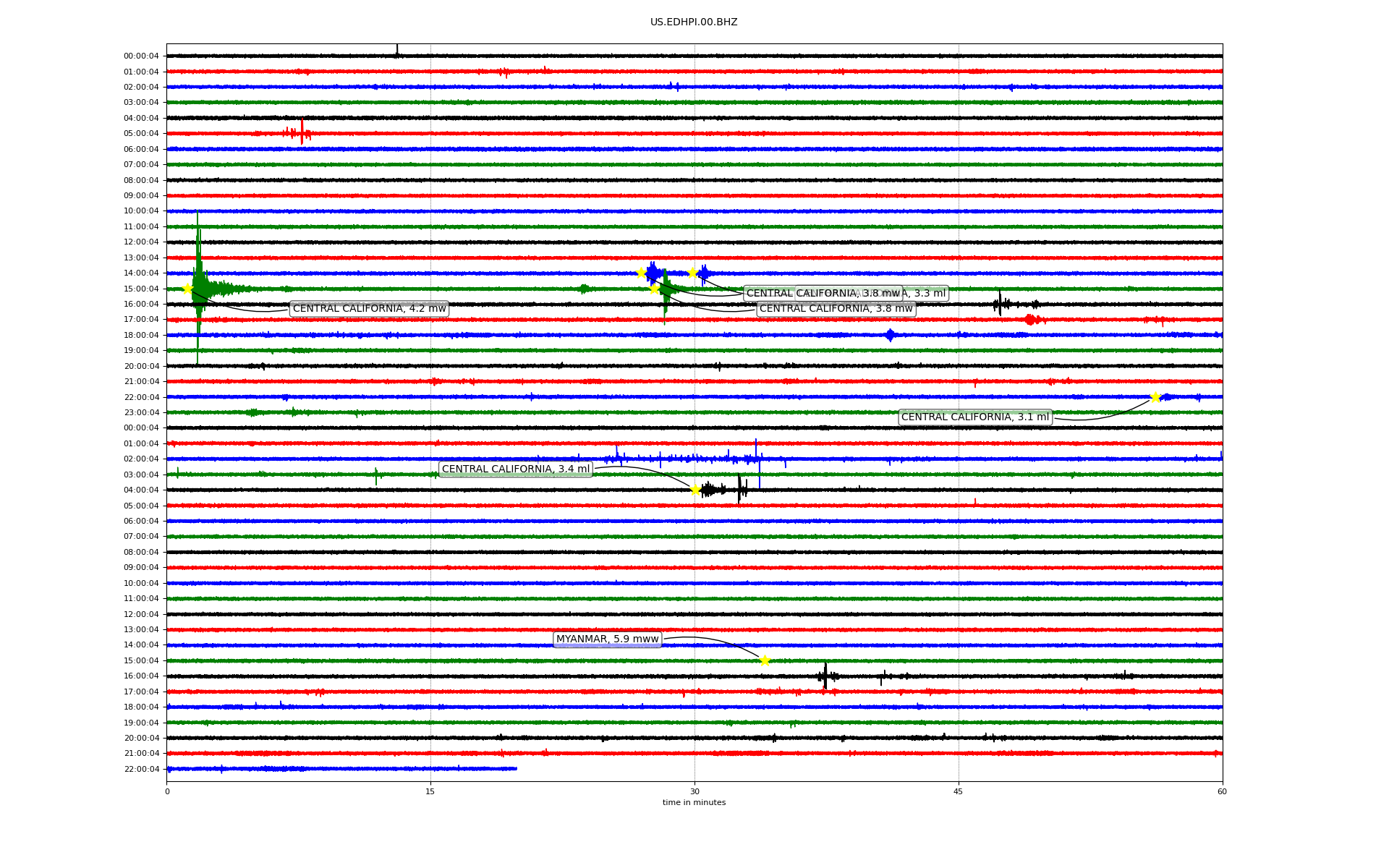The height and width of the screenshot is (868, 1389).
Task: Click the 15 tick label on x-axis
Action: [430, 791]
